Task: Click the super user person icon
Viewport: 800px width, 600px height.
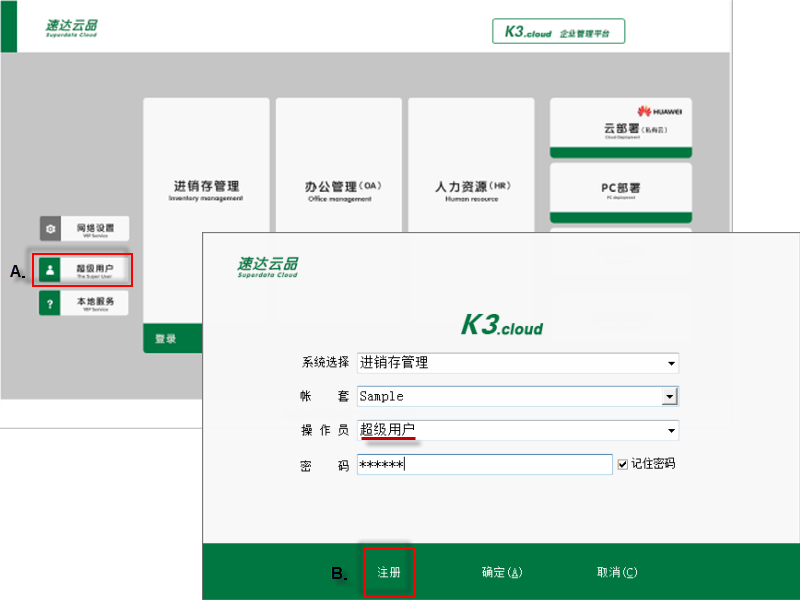Action: [x=50, y=270]
